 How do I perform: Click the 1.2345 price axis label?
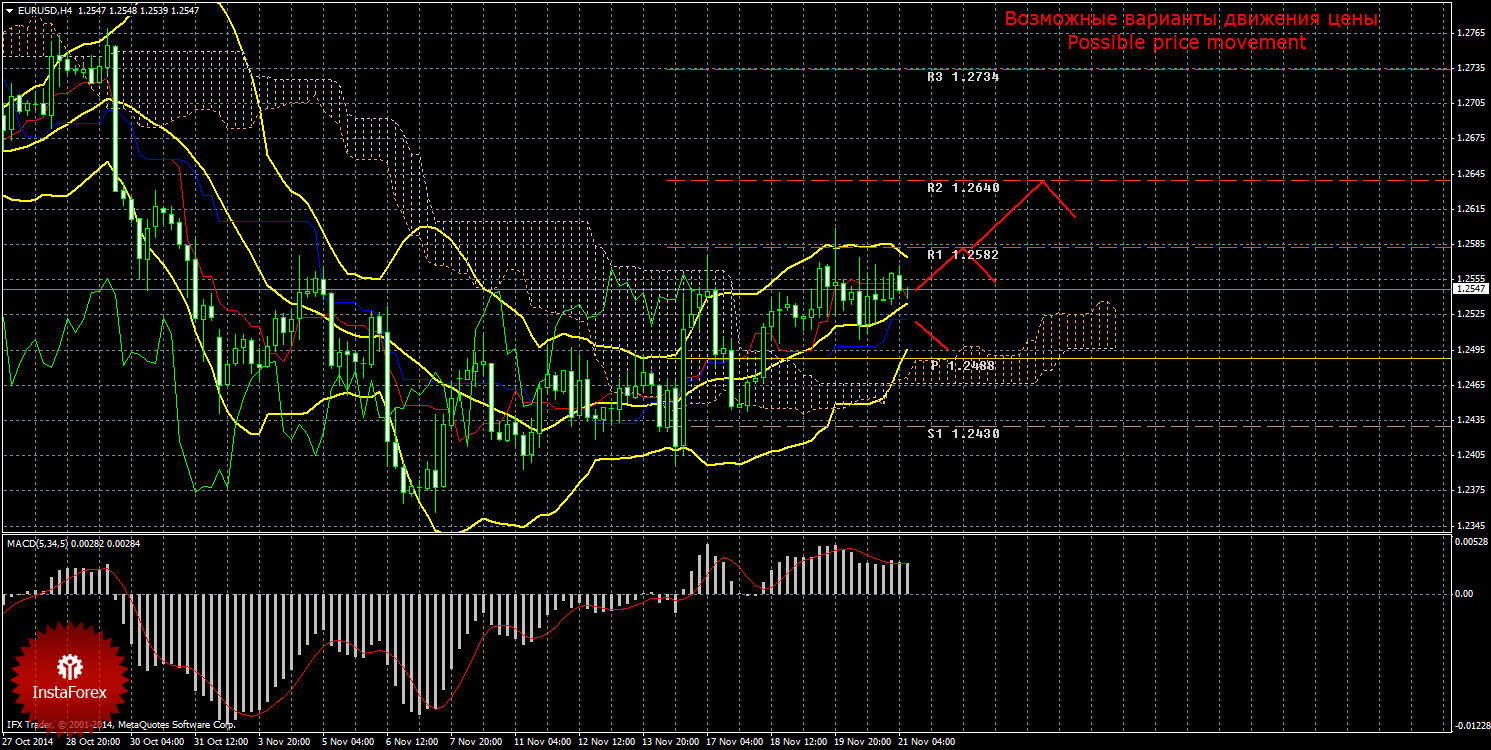pos(1472,525)
